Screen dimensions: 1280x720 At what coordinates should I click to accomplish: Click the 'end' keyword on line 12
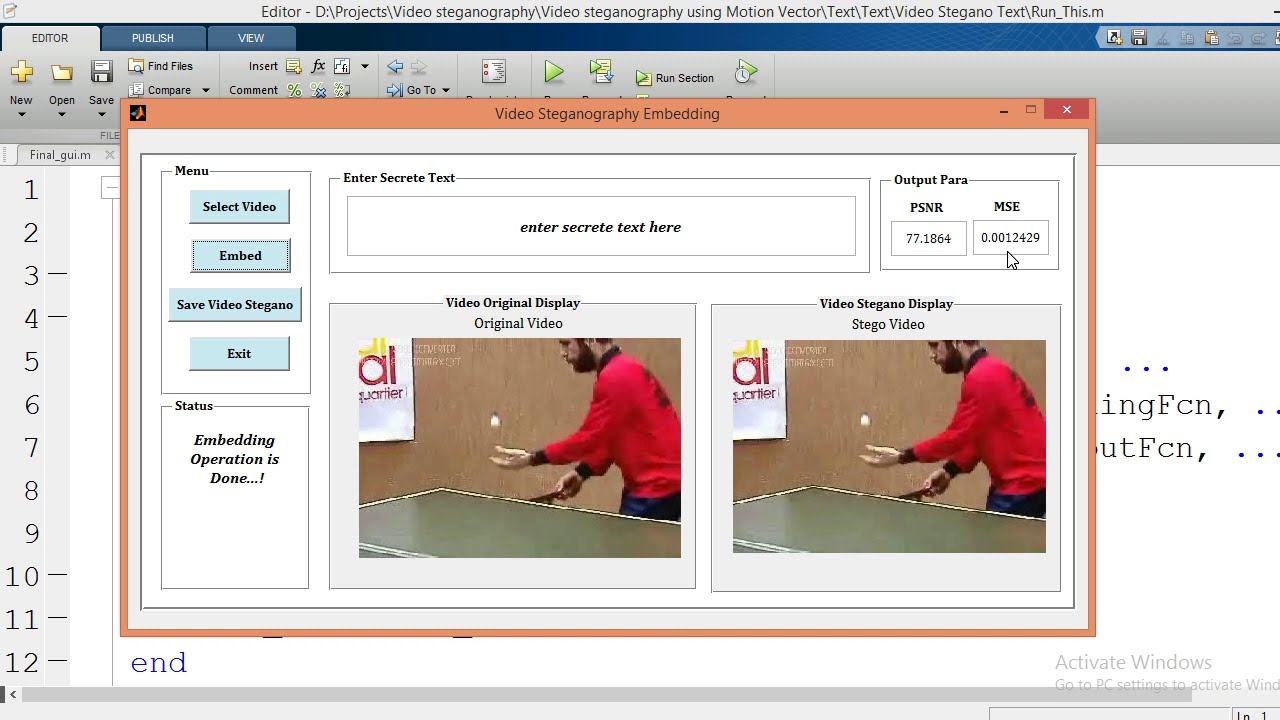point(158,663)
